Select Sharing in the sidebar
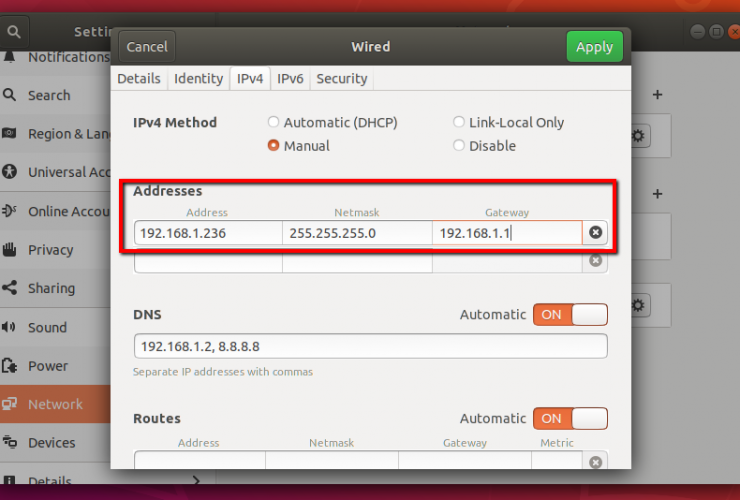 pos(51,288)
